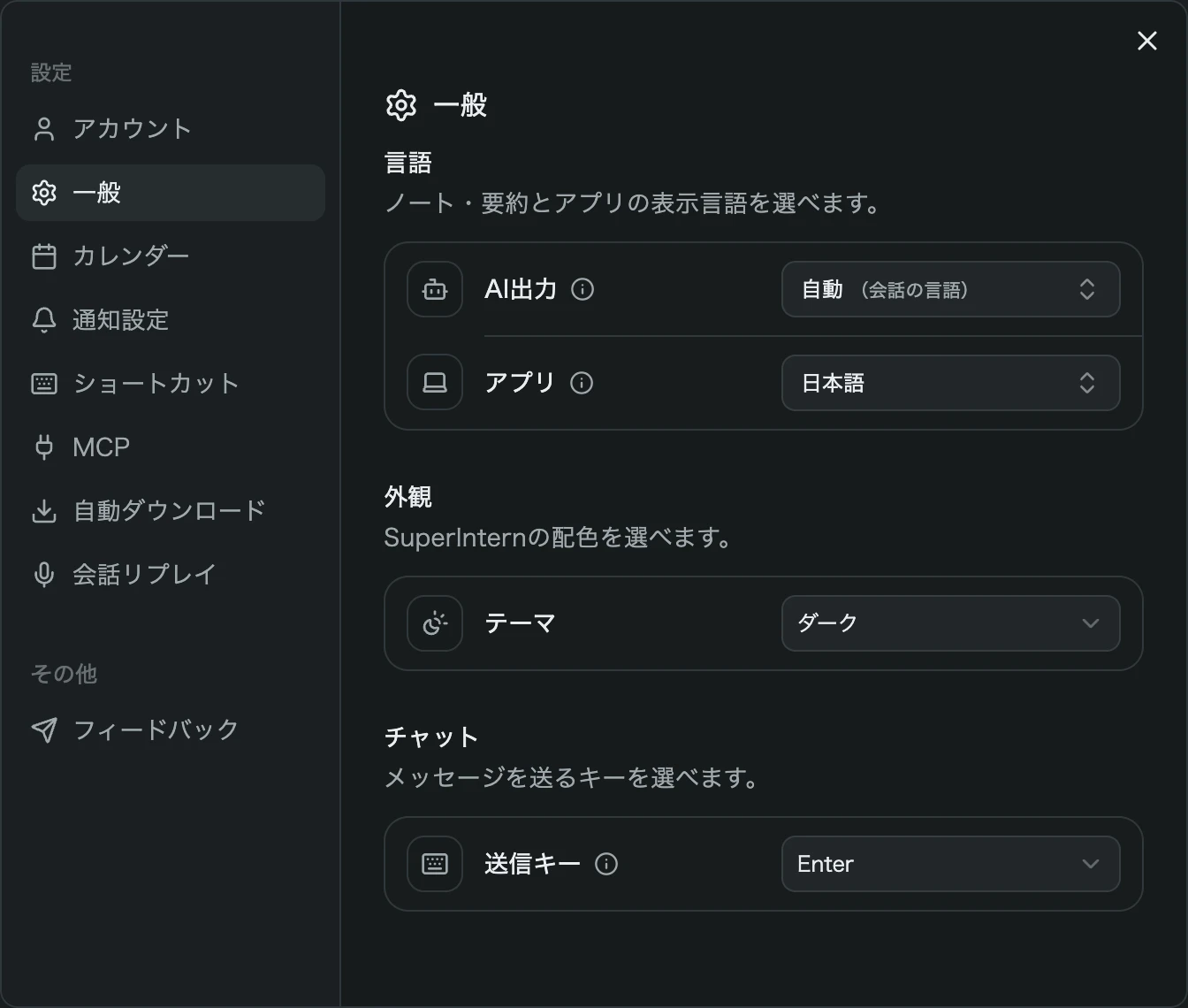Go to the カレンダー settings section
1188x1008 pixels.
171,256
